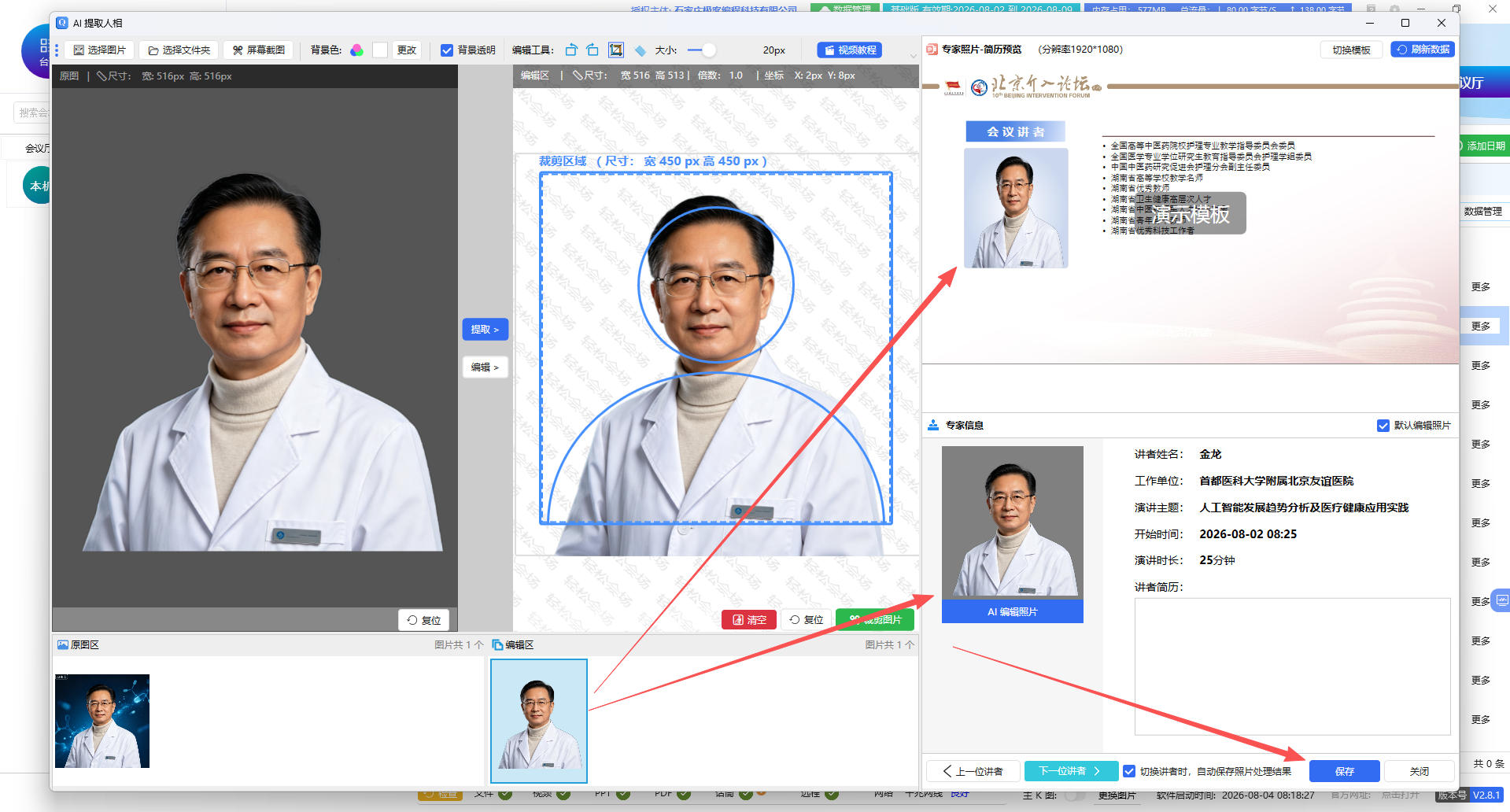The height and width of the screenshot is (812, 1510).
Task: Click the green 裁剪图片 button
Action: point(875,620)
